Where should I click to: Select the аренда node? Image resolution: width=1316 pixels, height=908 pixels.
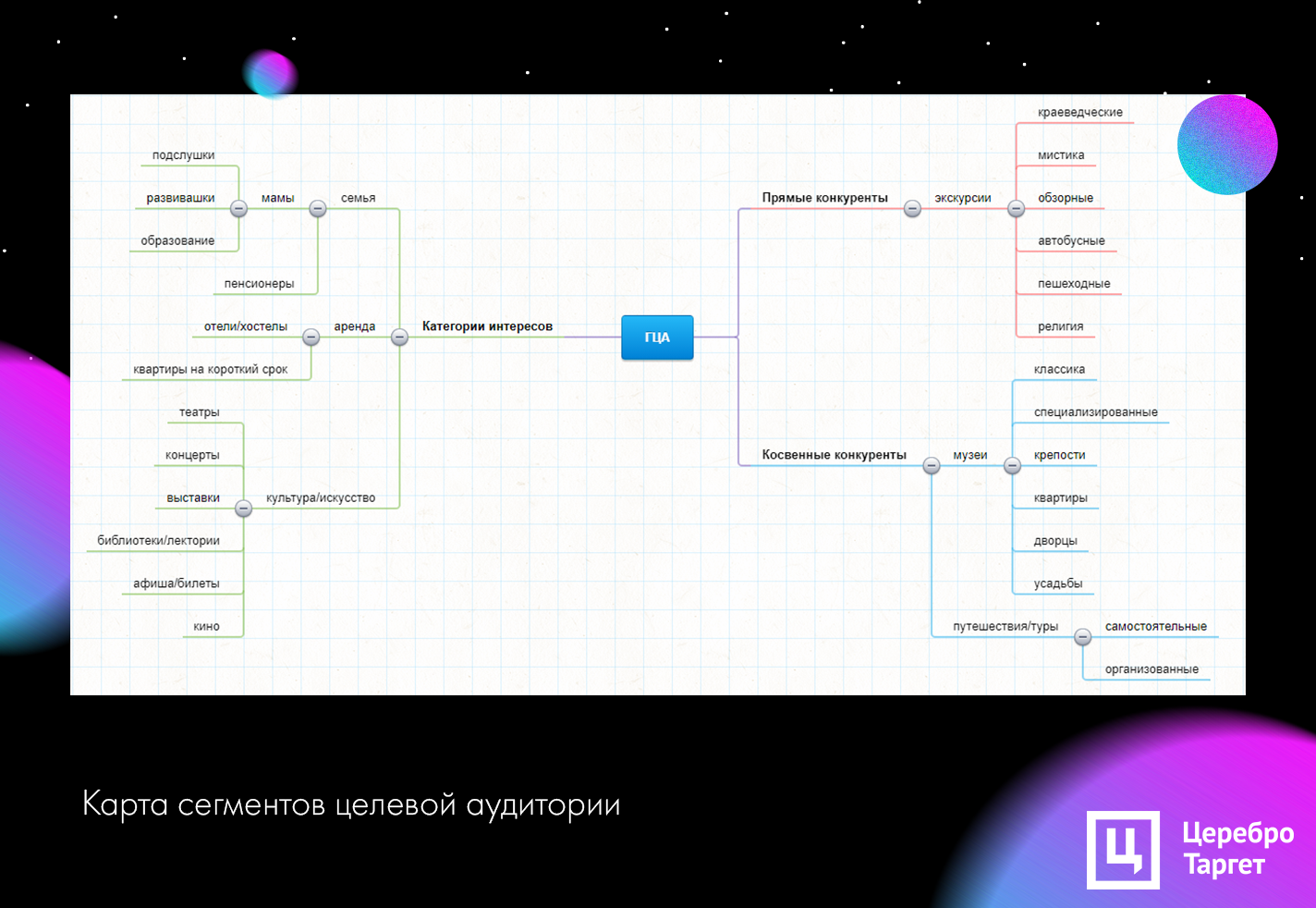[x=355, y=326]
